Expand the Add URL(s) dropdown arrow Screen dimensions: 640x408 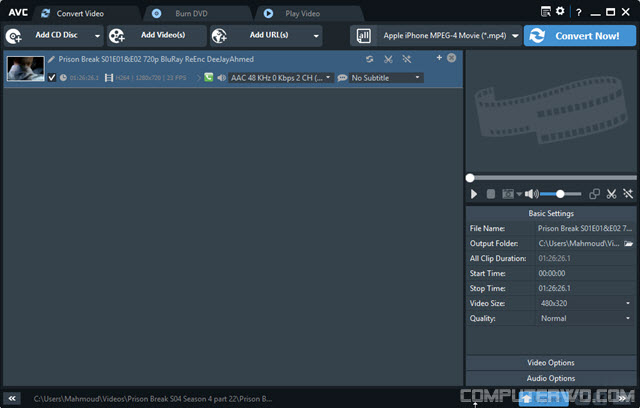pos(316,36)
